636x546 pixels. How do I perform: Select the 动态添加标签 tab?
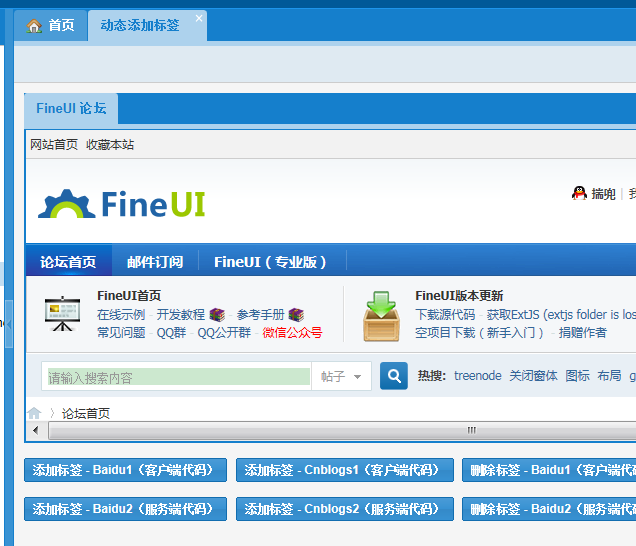[148, 26]
